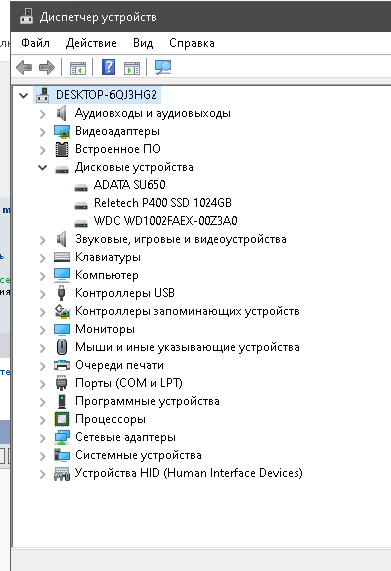
Task: Expand the Мониторы category arrow
Action: coord(43,330)
